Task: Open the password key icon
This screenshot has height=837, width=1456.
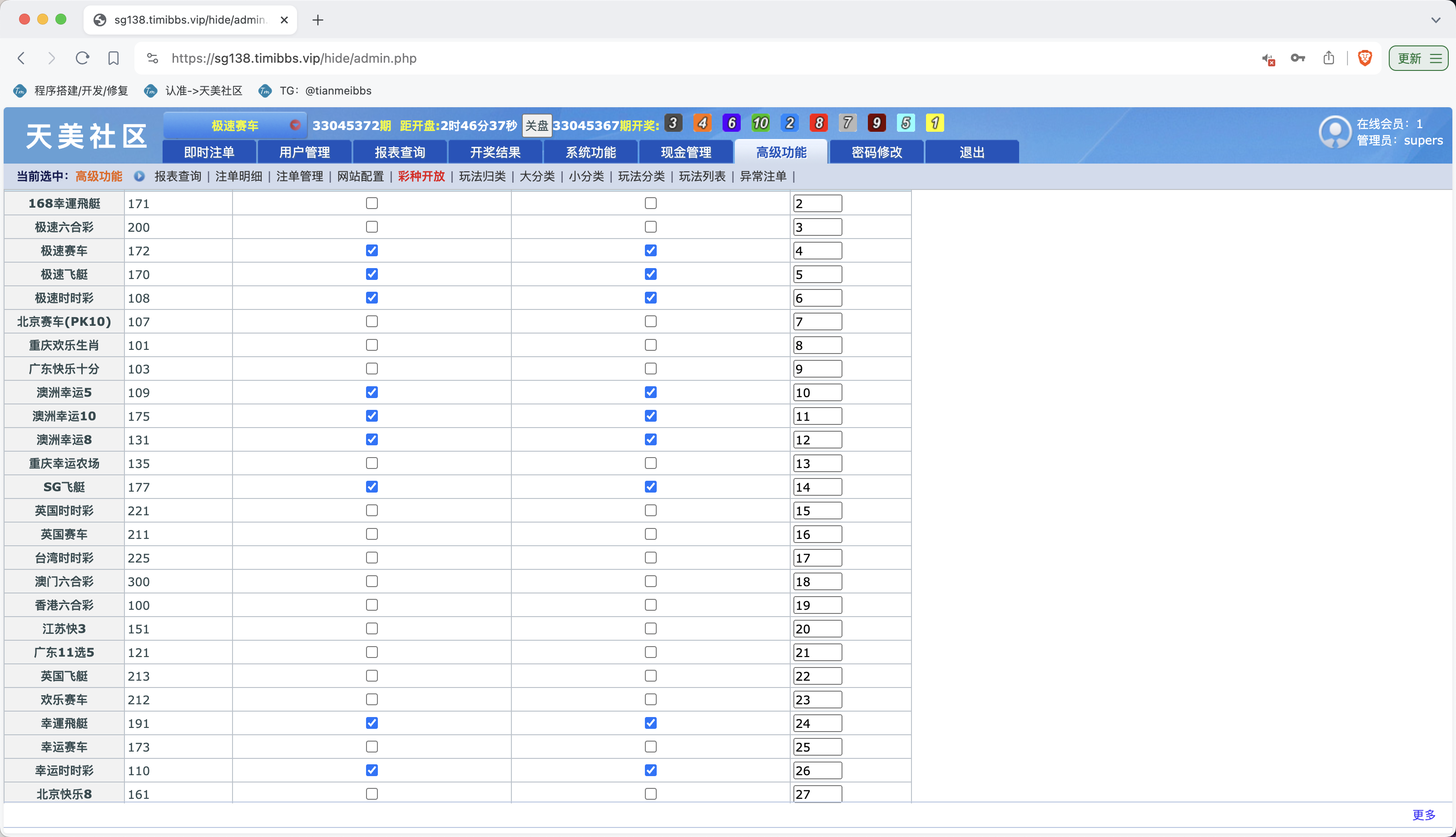Action: coord(1298,58)
